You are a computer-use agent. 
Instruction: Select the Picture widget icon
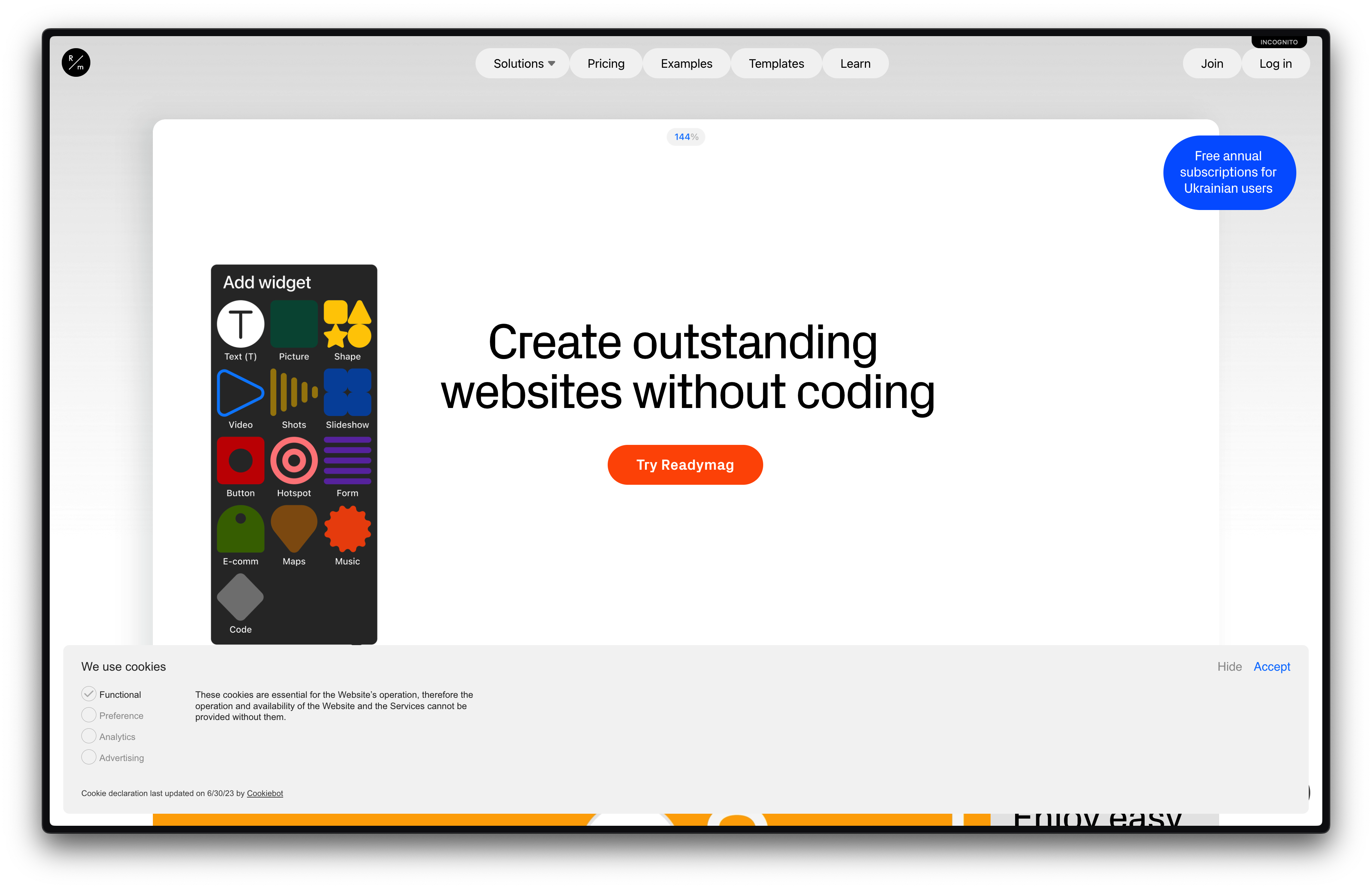pos(294,324)
